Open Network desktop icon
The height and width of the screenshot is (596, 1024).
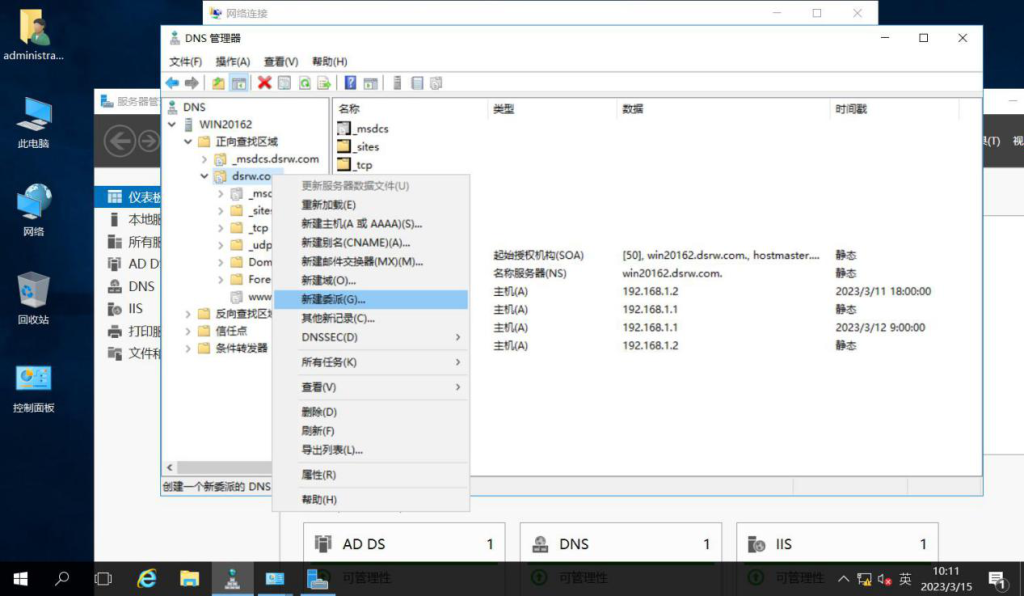click(33, 210)
